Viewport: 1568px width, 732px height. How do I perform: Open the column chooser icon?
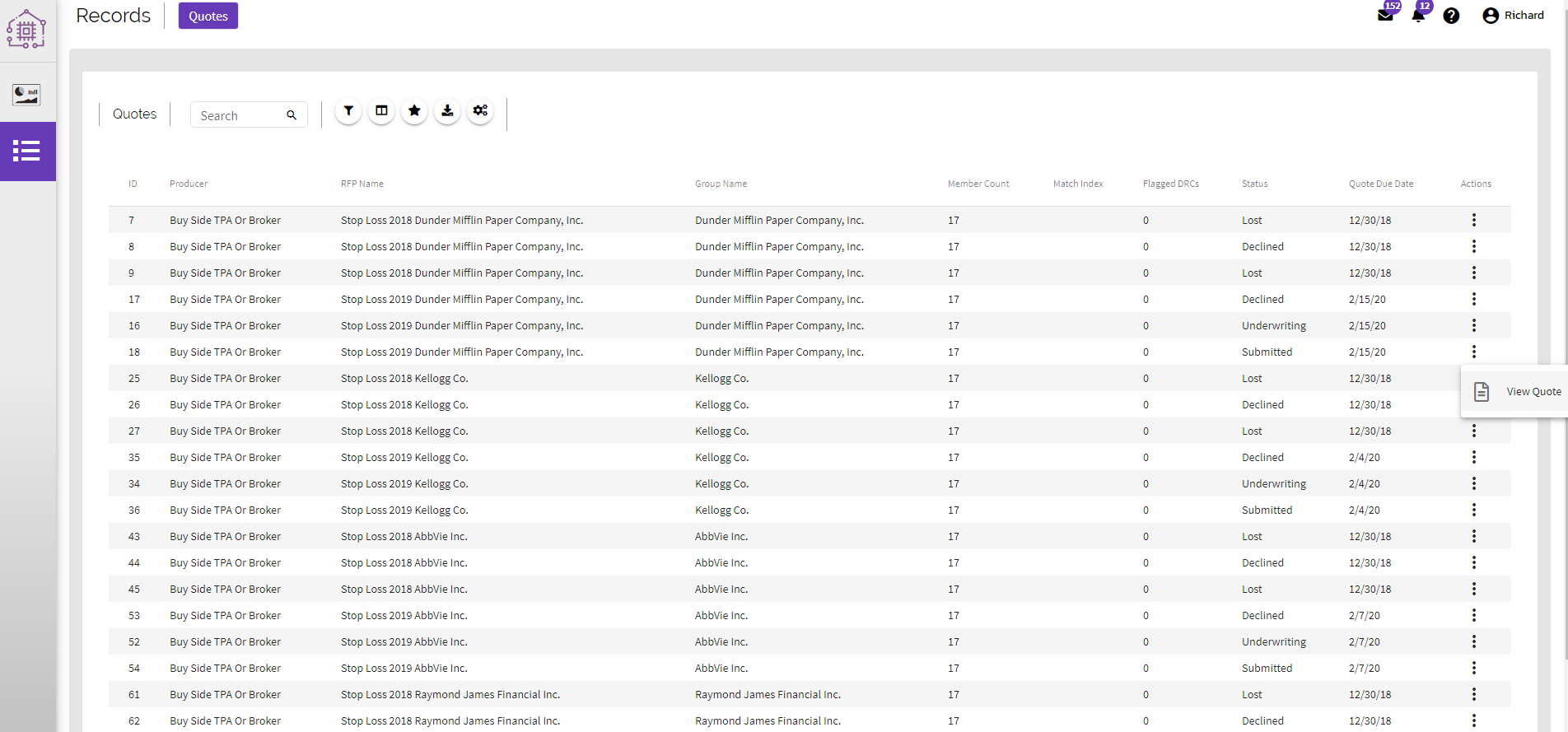click(381, 111)
